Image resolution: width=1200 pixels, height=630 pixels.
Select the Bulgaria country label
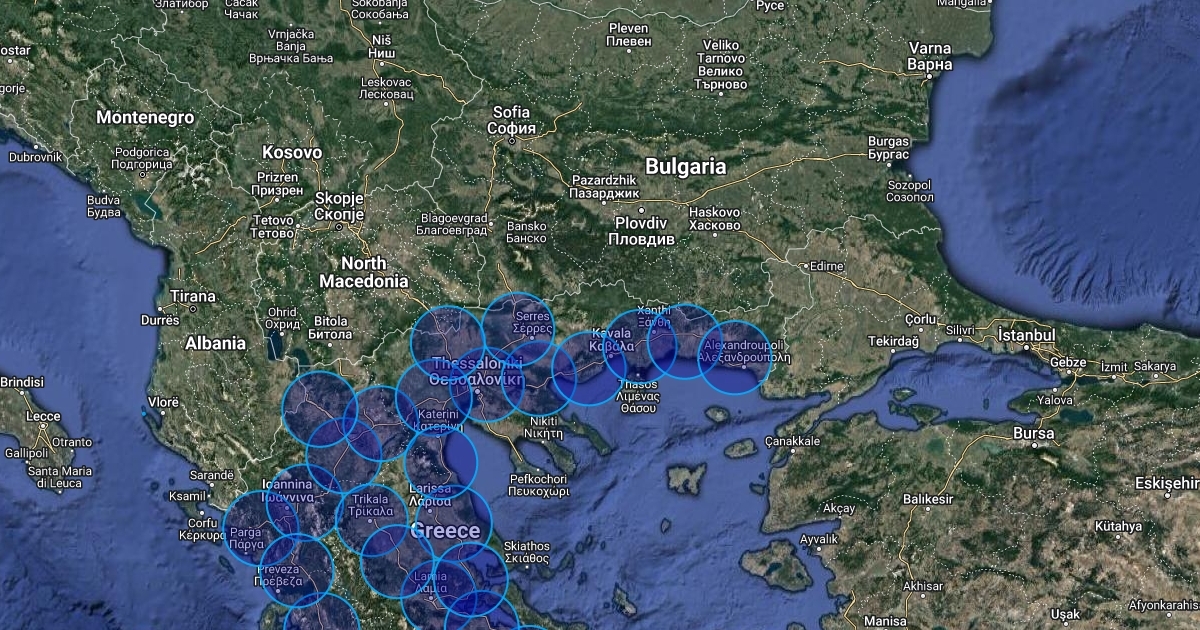[685, 166]
